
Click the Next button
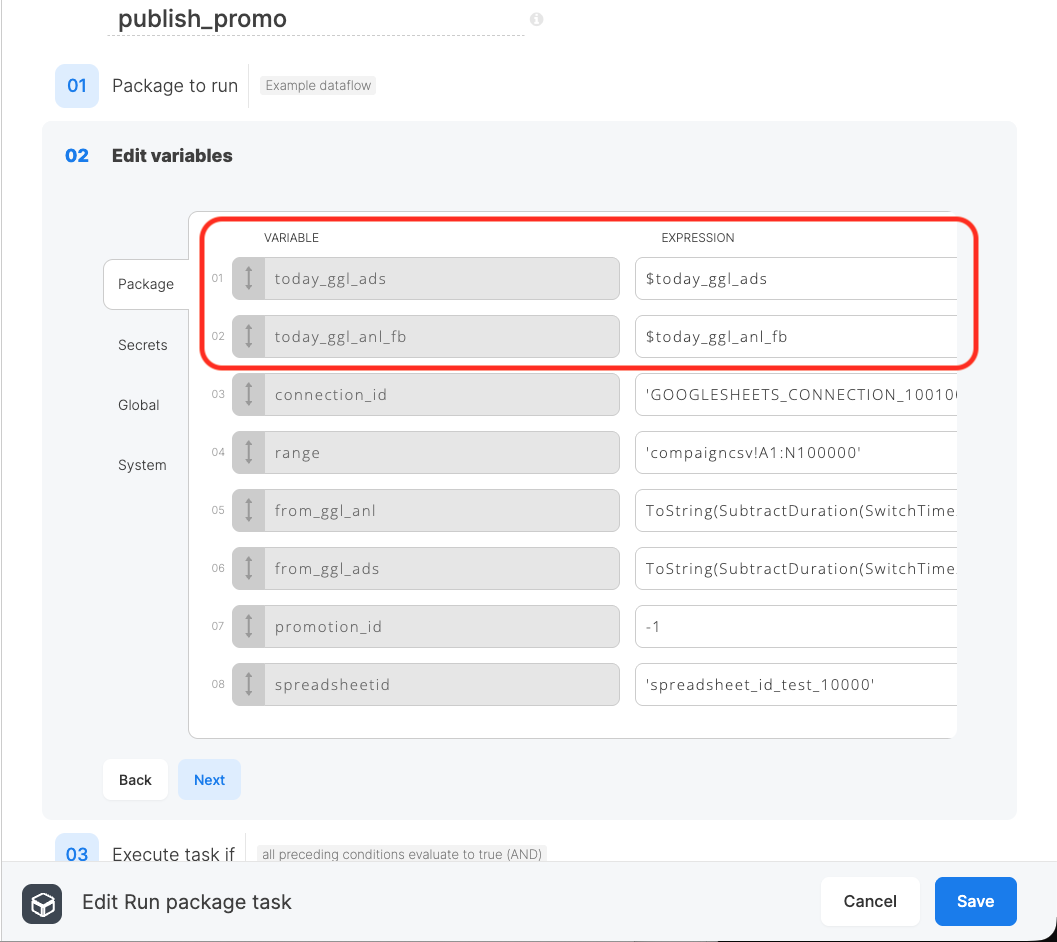(x=209, y=779)
